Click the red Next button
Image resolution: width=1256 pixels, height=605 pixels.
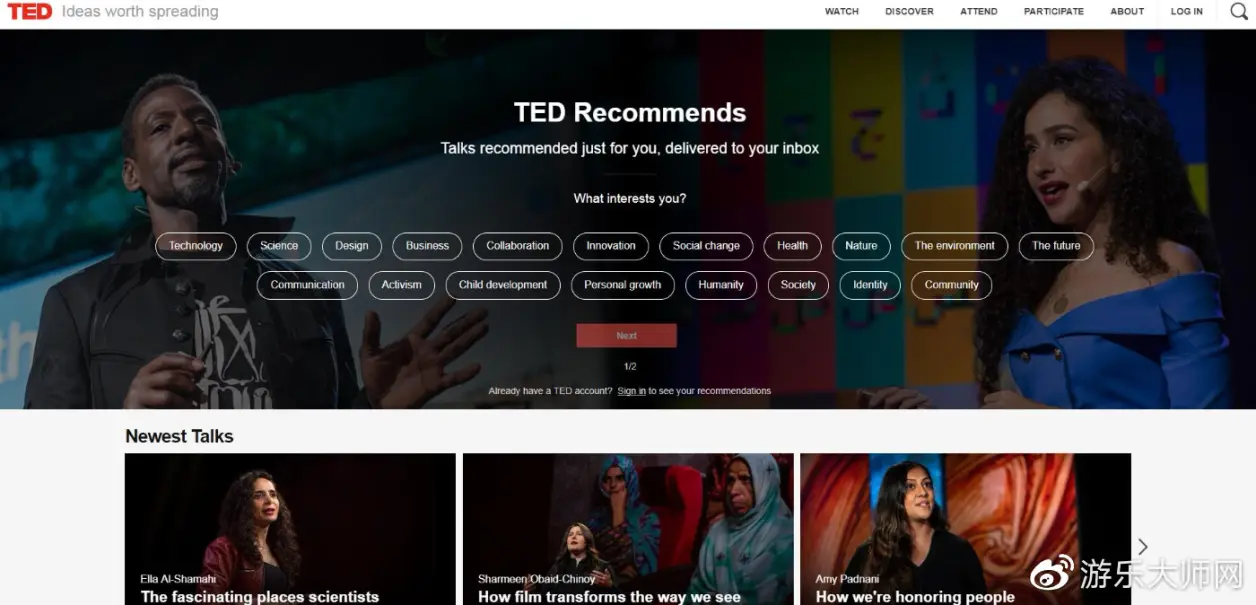click(627, 336)
